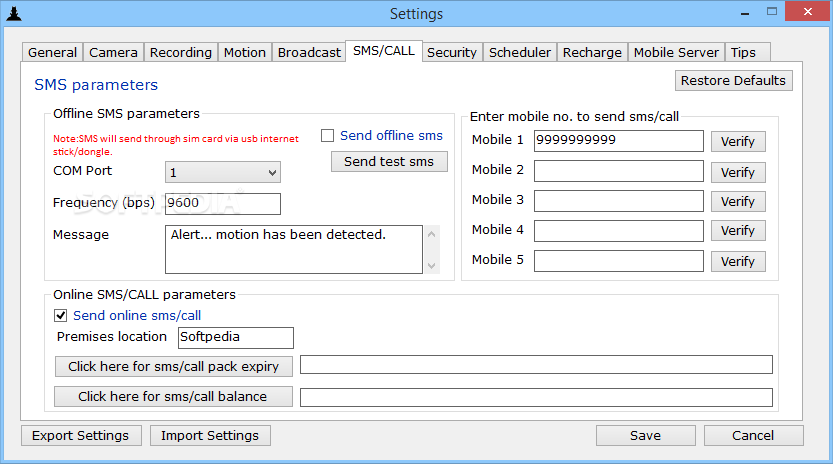
Task: Click the application icon in the title bar
Action: click(x=14, y=13)
